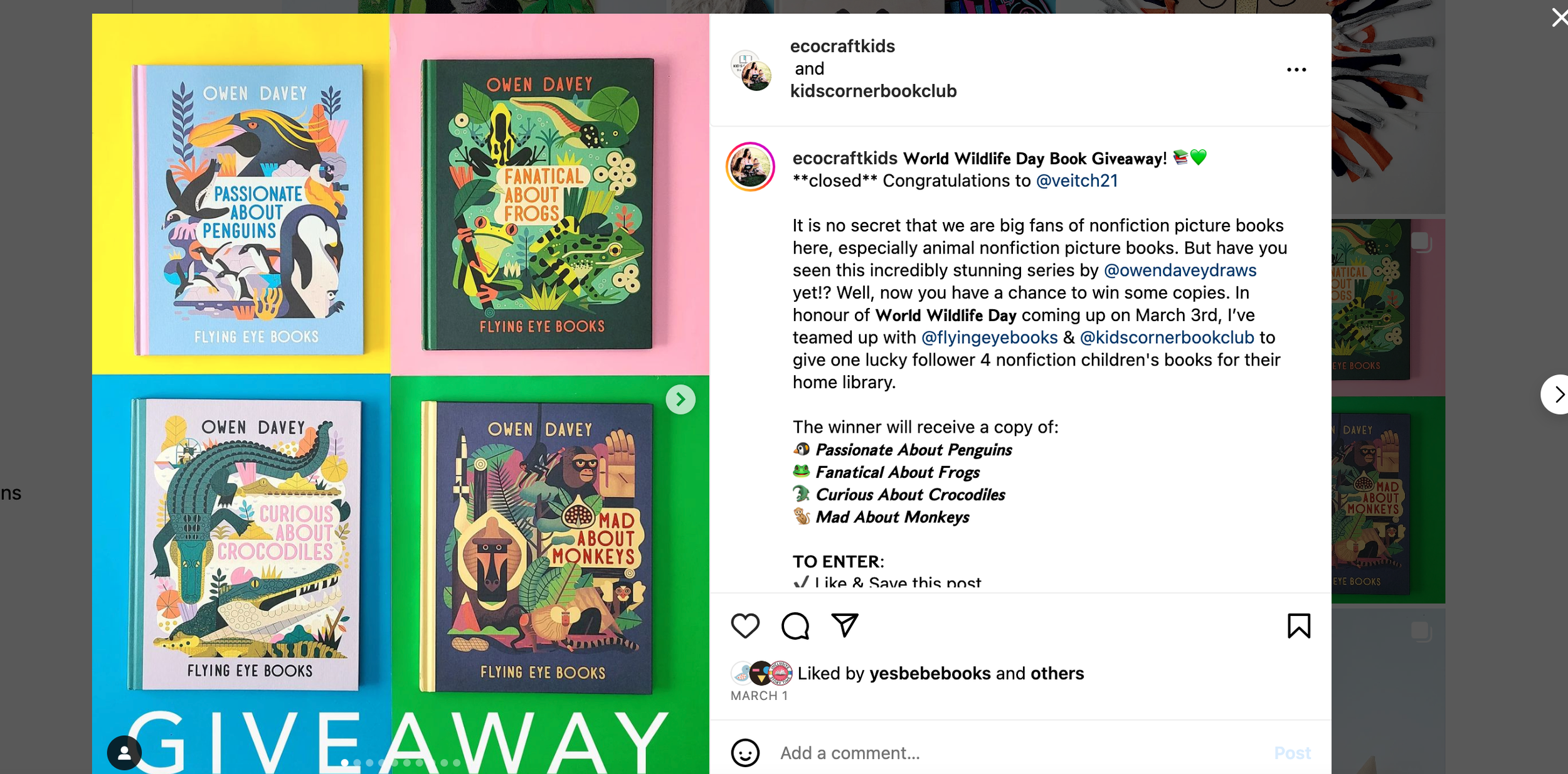Save the post with the bookmark icon
The width and height of the screenshot is (1568, 774).
pos(1299,625)
